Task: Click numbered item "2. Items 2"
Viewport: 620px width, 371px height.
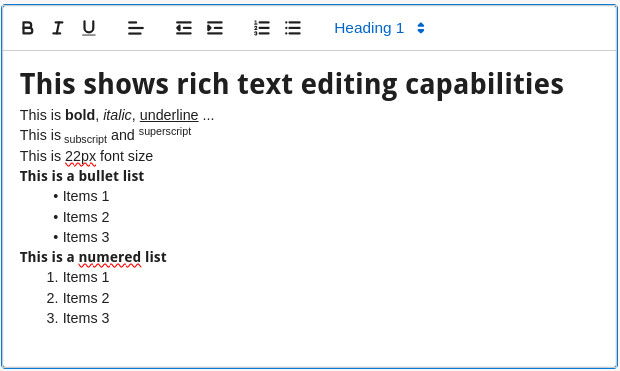Action: tap(78, 298)
